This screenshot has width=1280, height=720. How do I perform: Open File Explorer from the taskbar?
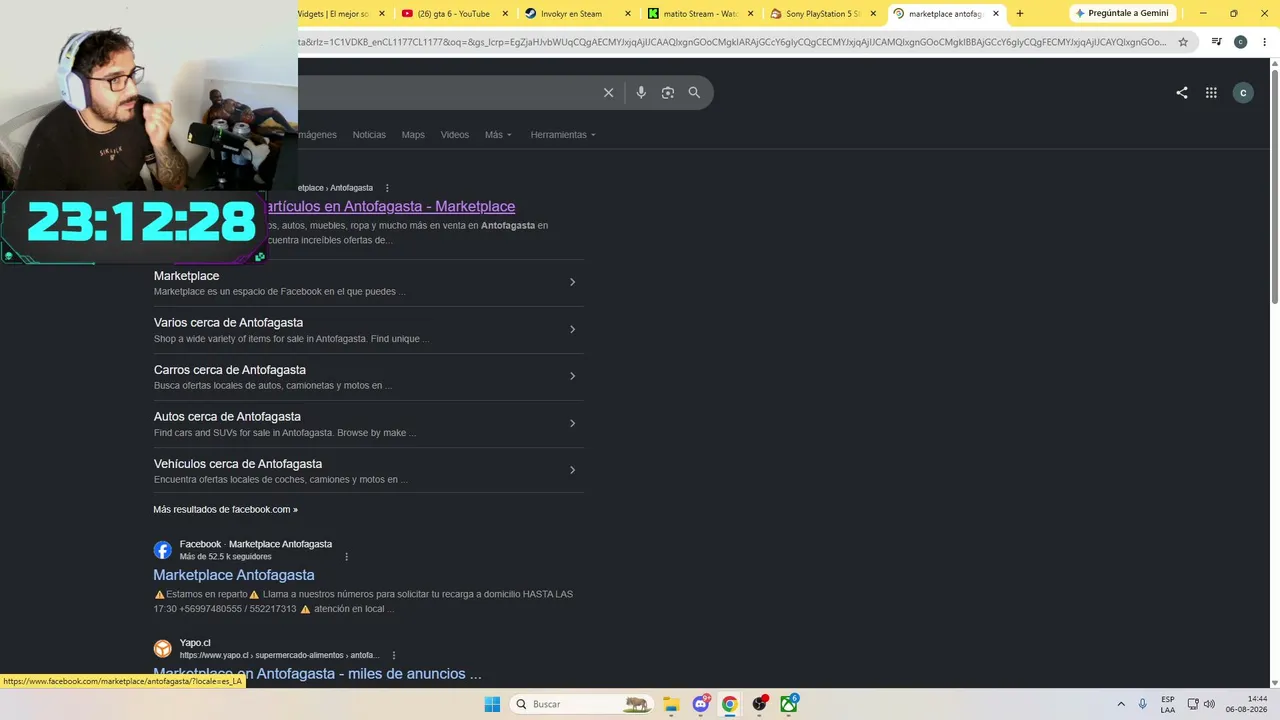pos(671,704)
